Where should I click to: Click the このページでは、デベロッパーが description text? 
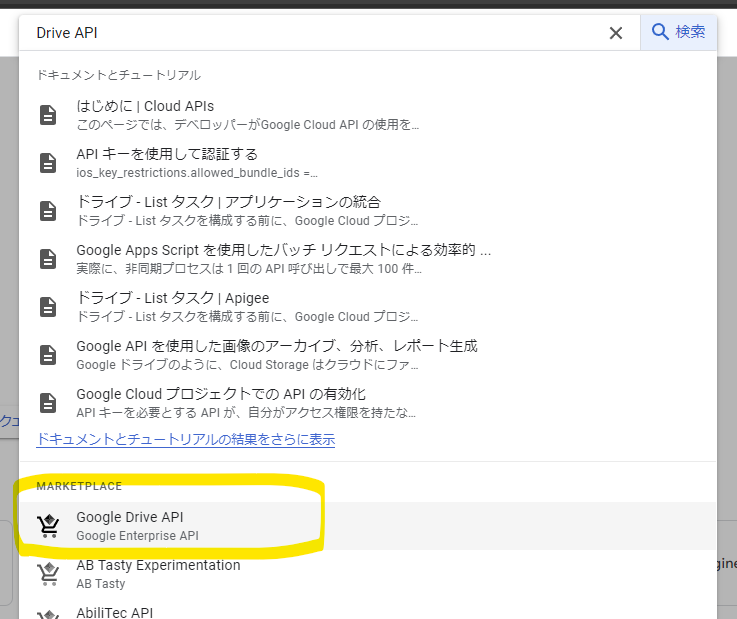pos(247,125)
